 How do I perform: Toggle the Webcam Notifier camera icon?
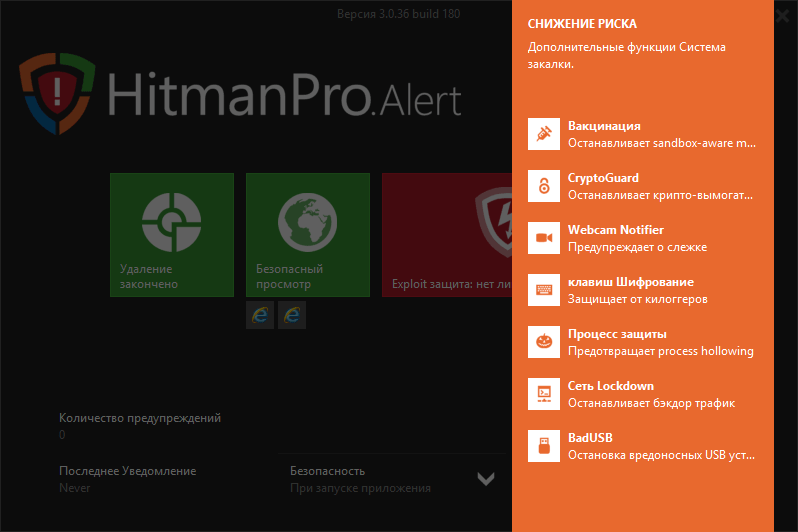pos(544,238)
